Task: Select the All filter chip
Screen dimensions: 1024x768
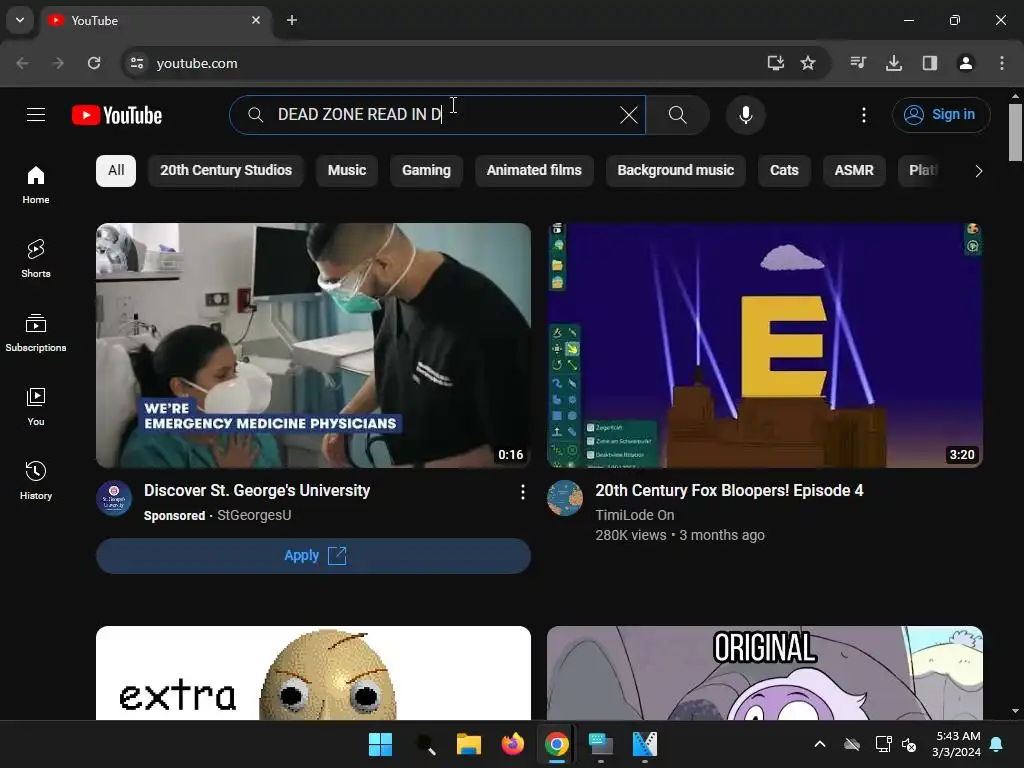Action: (x=116, y=170)
